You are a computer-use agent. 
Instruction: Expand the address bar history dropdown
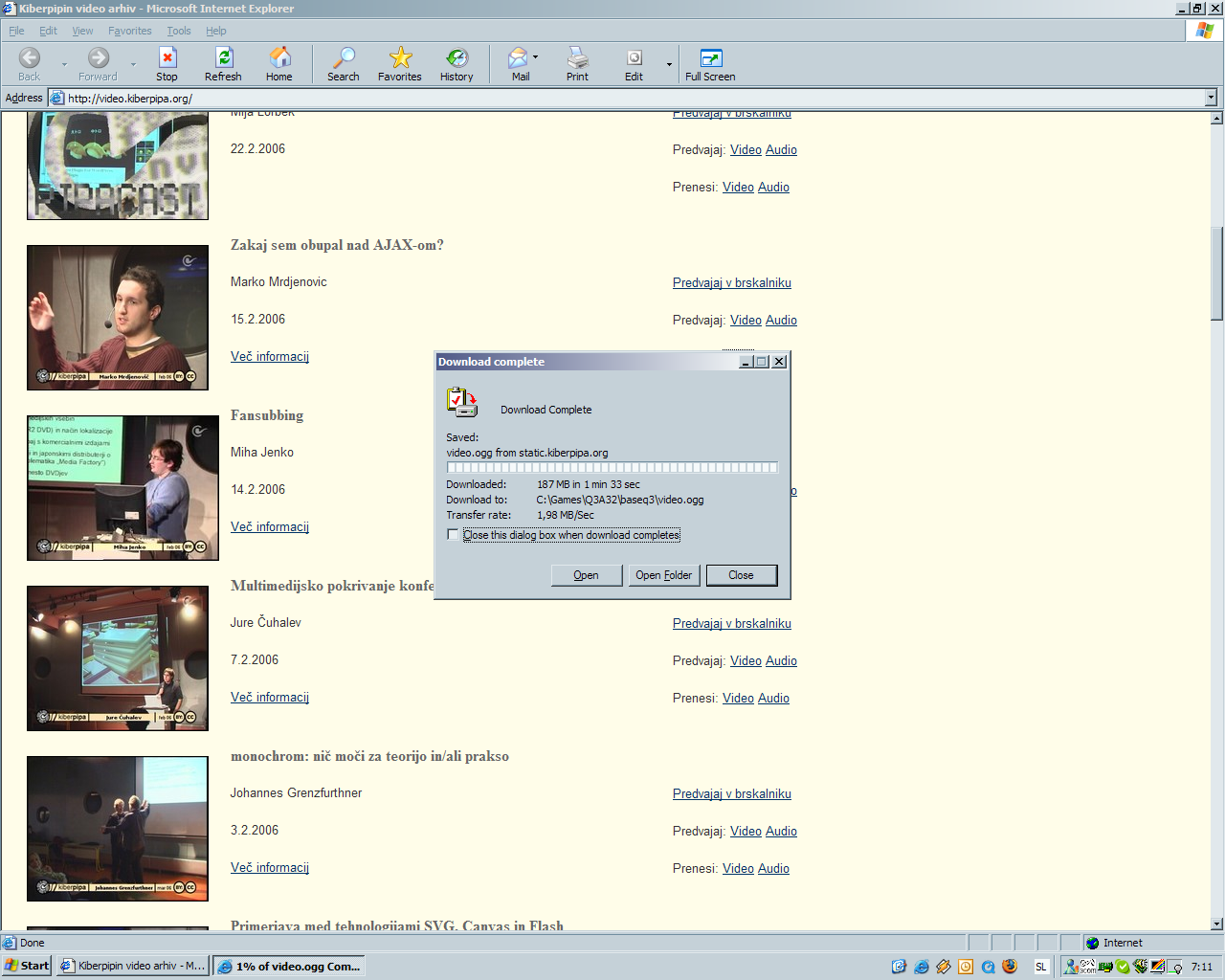(x=1211, y=98)
